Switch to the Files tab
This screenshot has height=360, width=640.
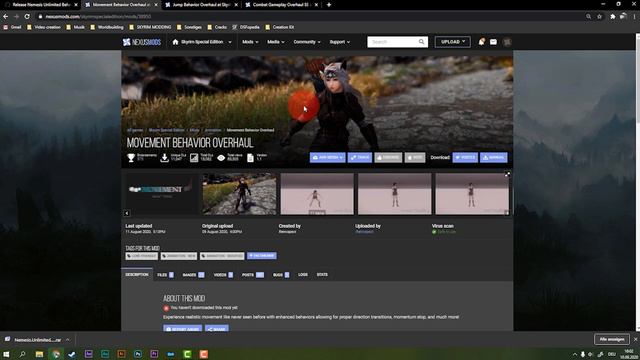(x=165, y=275)
